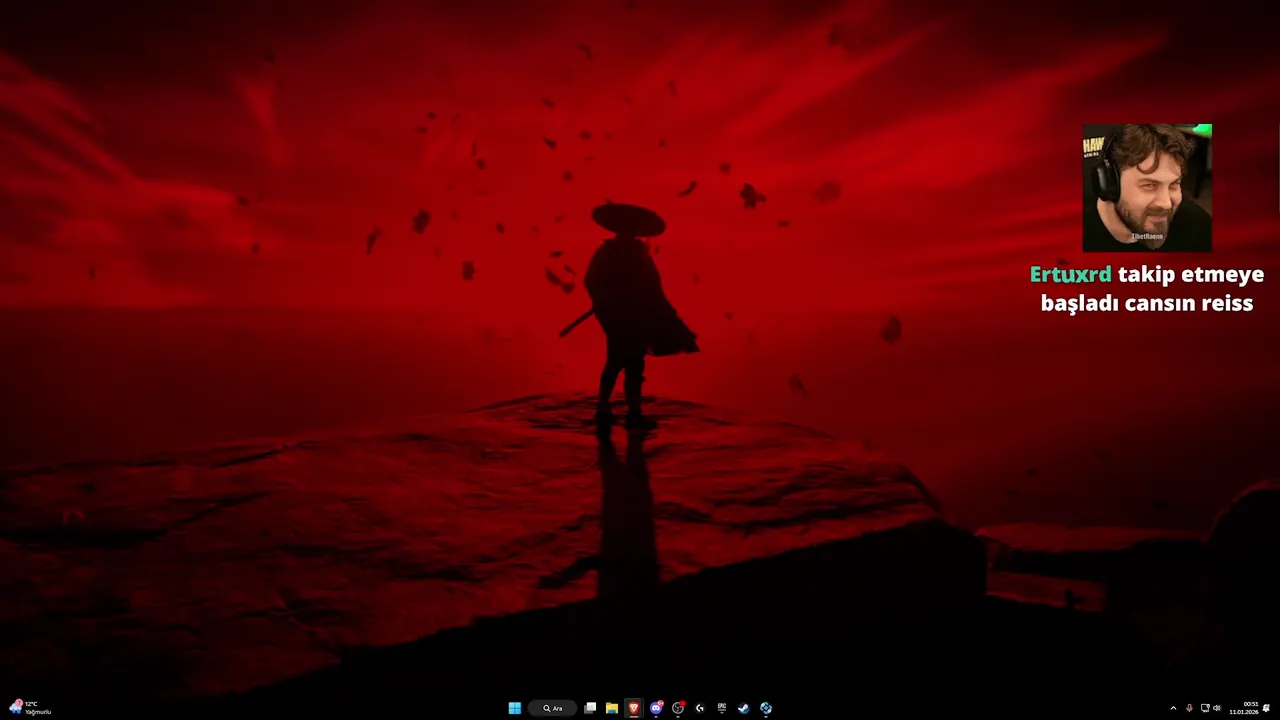
Task: Open Steam from the taskbar
Action: (743, 708)
